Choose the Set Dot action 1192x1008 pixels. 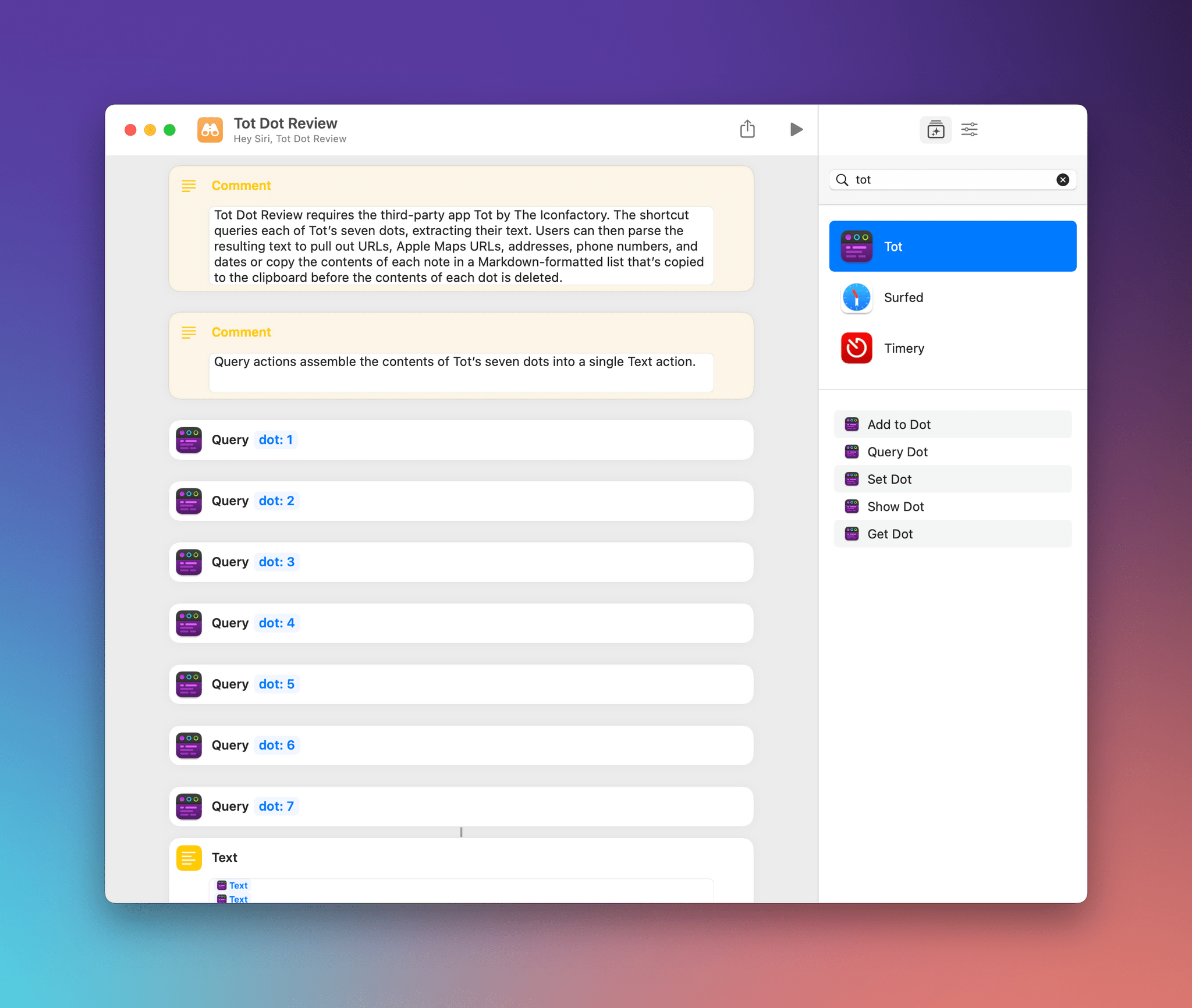click(x=953, y=479)
